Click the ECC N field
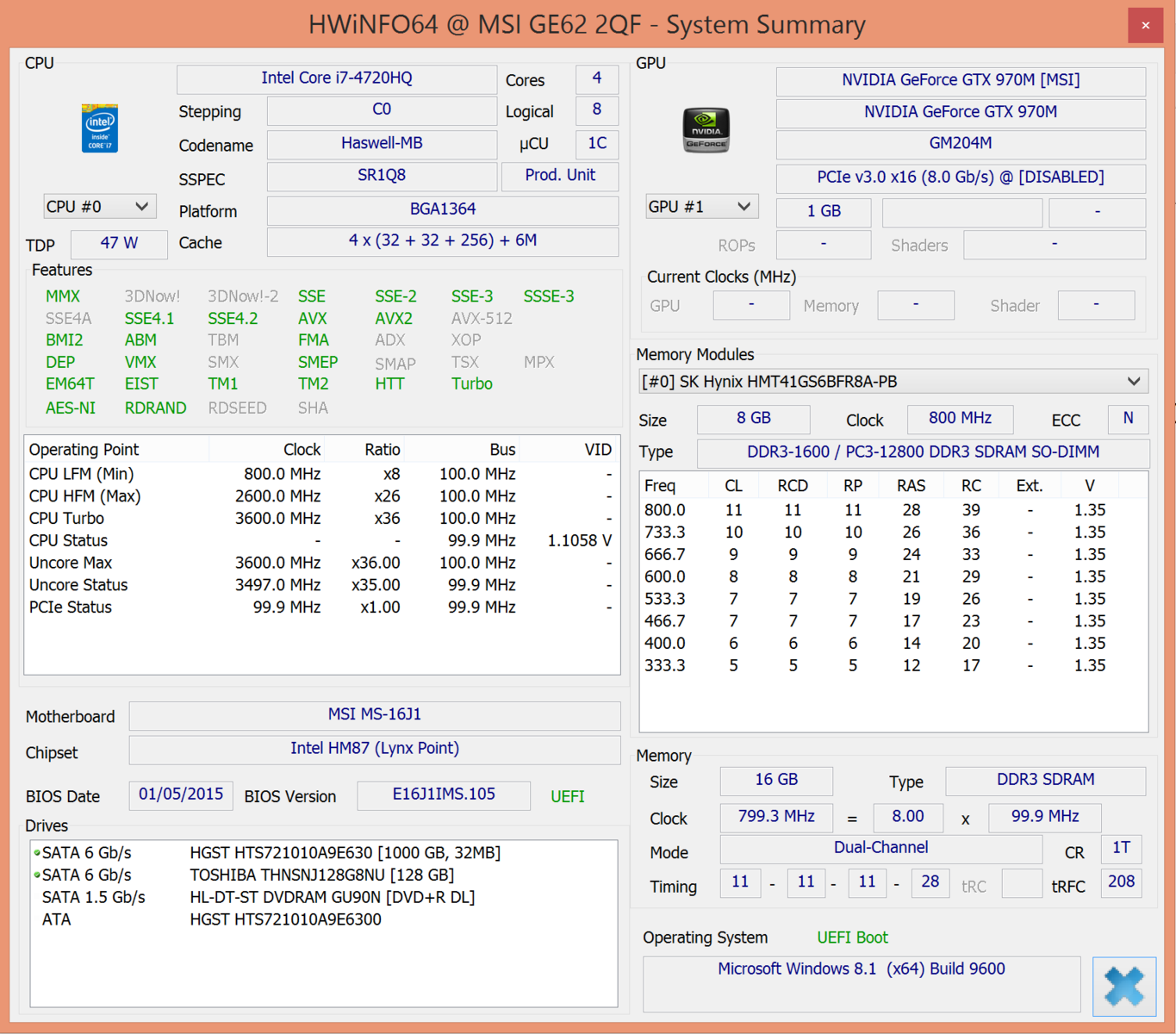The height and width of the screenshot is (1034, 1176). pos(1128,419)
